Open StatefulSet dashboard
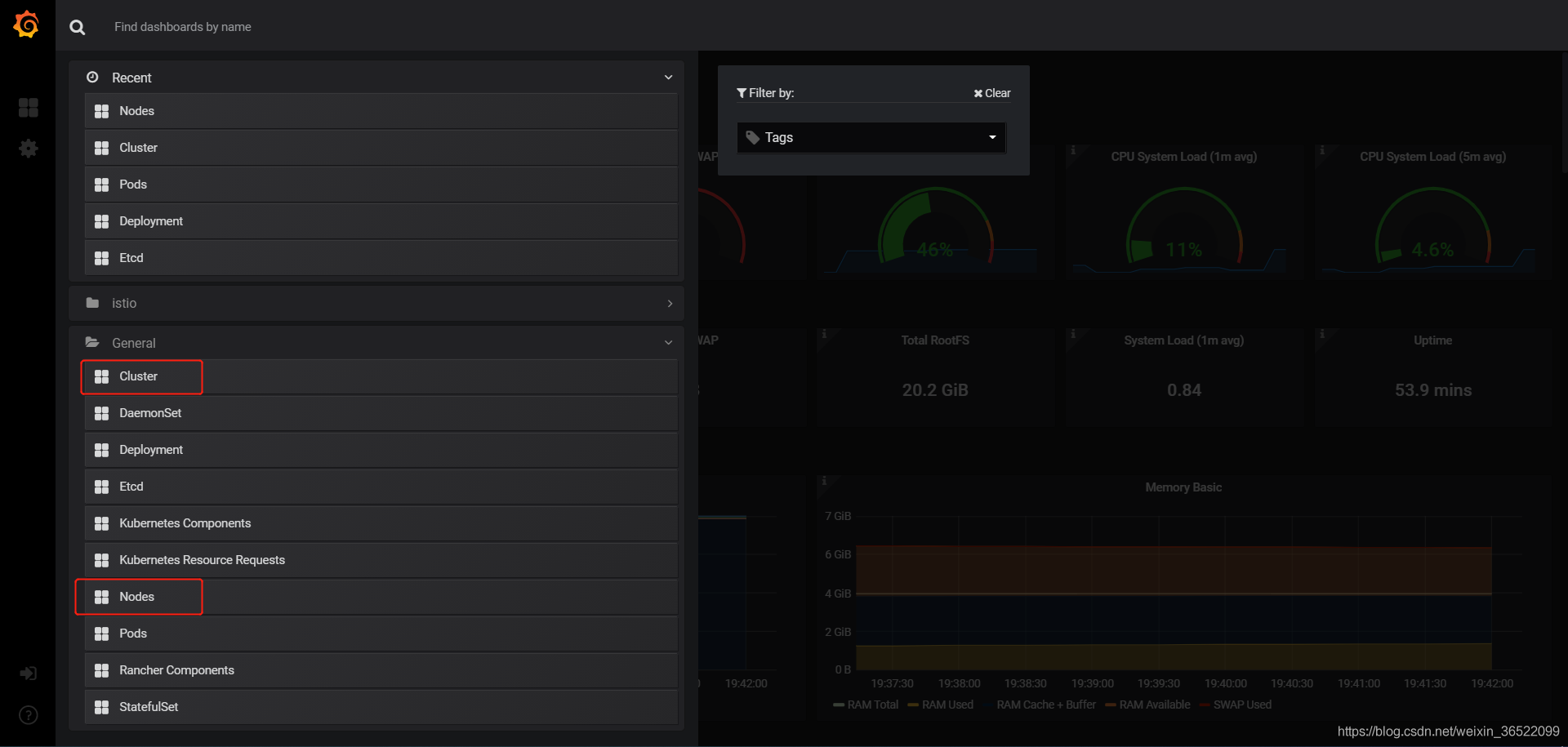This screenshot has width=1568, height=747. [381, 707]
